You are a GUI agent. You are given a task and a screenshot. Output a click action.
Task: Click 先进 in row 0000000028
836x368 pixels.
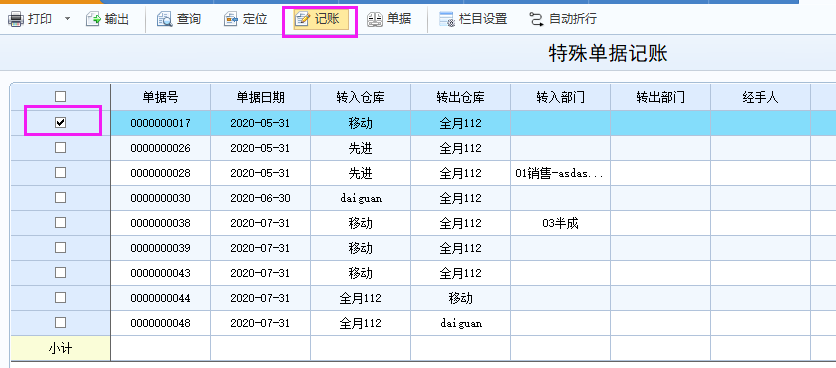point(360,173)
